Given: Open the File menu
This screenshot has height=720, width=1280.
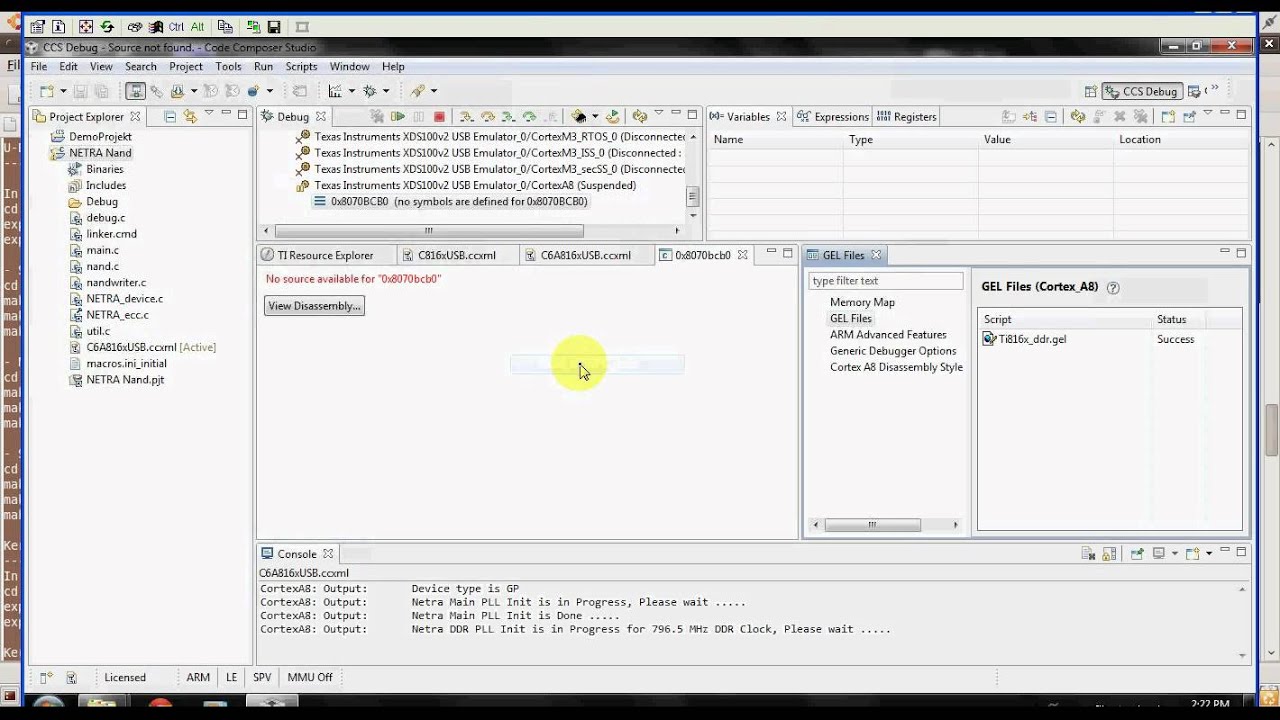Looking at the screenshot, I should tap(39, 67).
